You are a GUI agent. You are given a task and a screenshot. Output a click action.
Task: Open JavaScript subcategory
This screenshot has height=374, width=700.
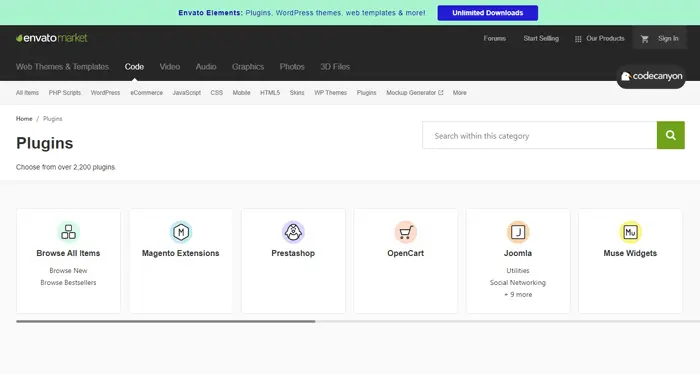pos(187,93)
